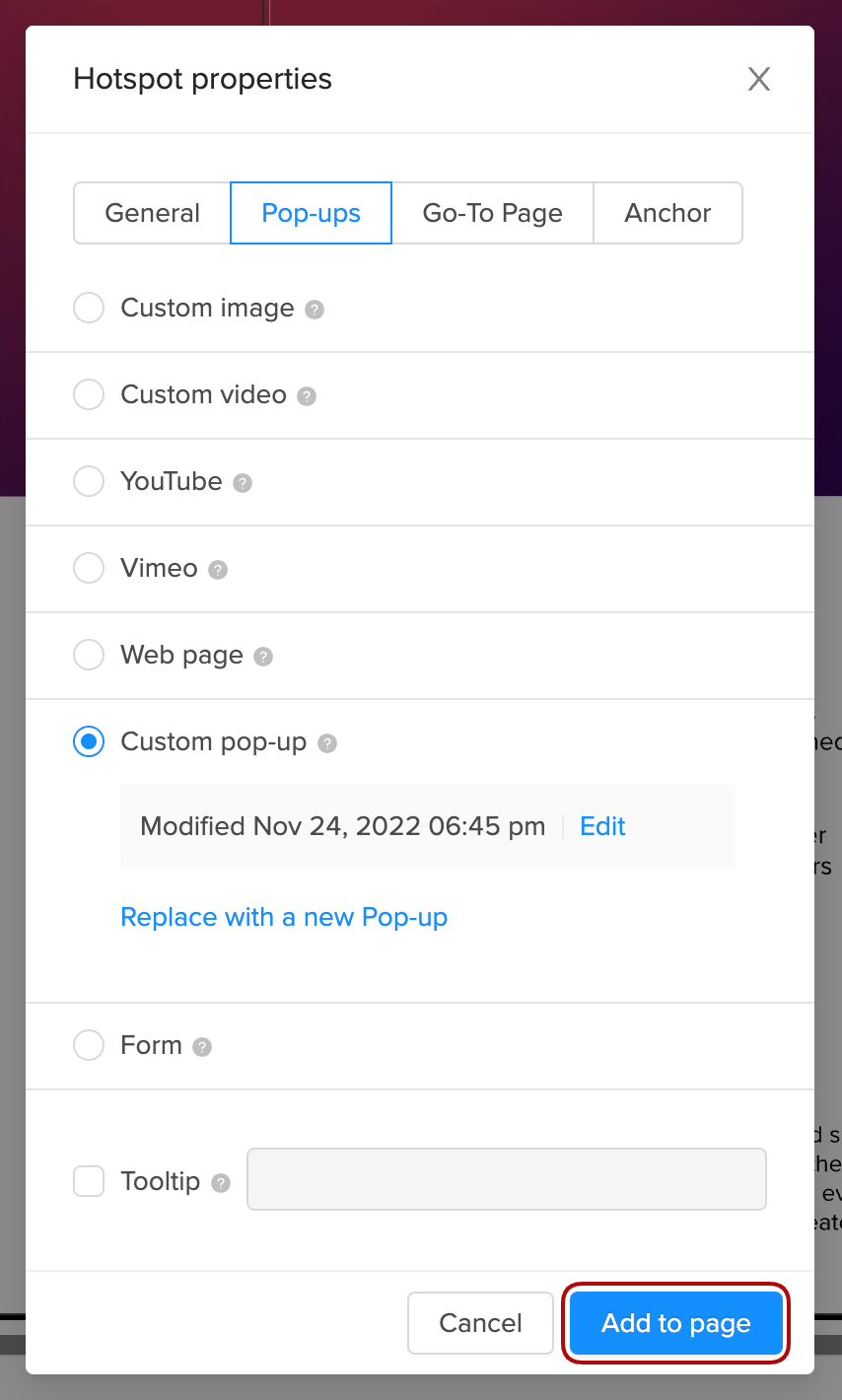Screen dimensions: 842x1400
Task: Click the Vimeo help question mark
Action: 218,570
